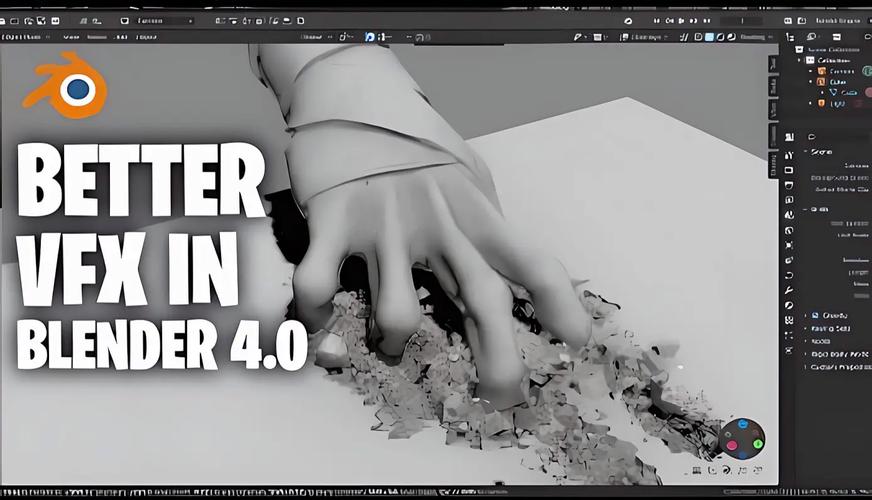Image resolution: width=872 pixels, height=500 pixels.
Task: Open the transform orientation dropdown
Action: 316,37
